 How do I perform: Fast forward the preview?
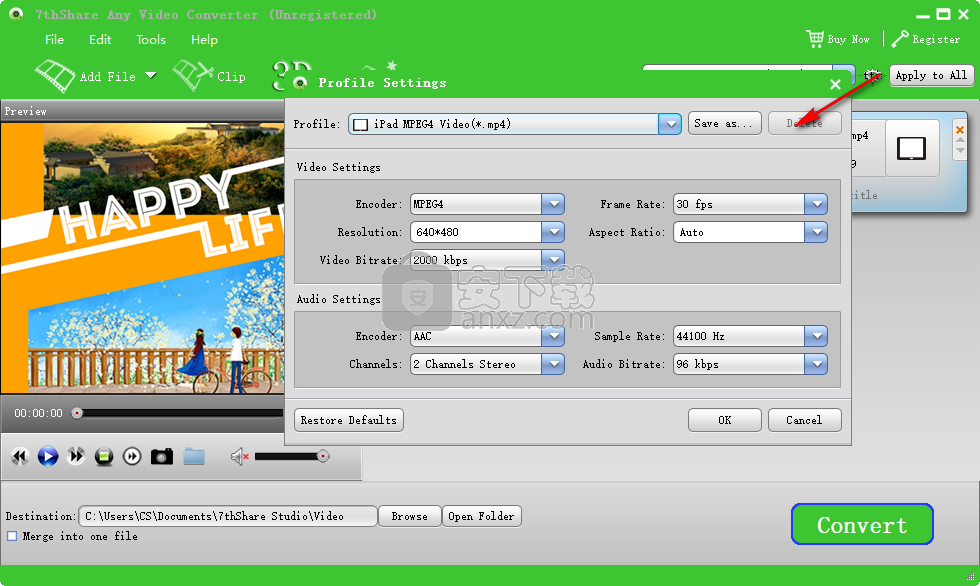coord(76,457)
